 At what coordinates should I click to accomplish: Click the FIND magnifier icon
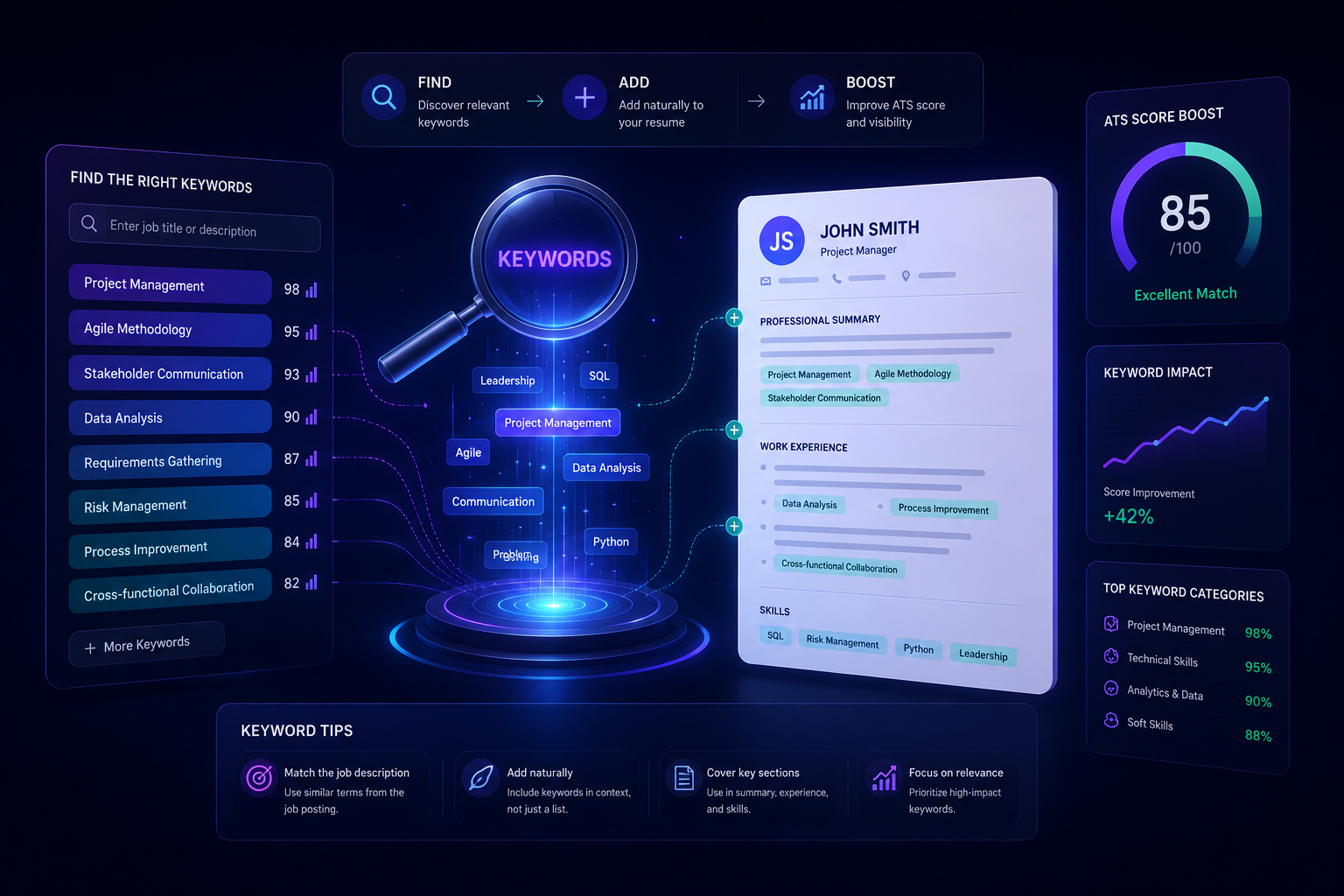(x=384, y=97)
